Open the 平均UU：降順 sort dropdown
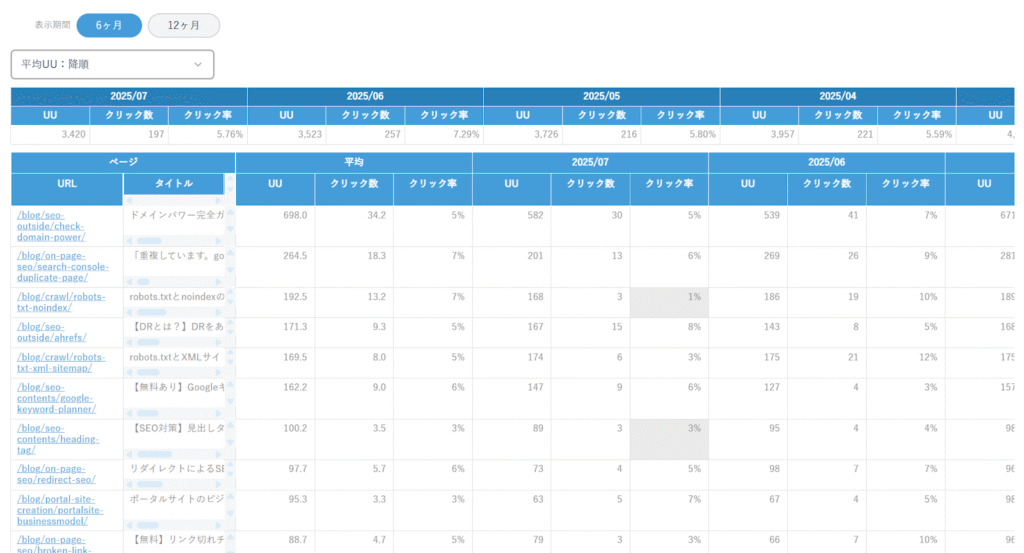 point(112,65)
